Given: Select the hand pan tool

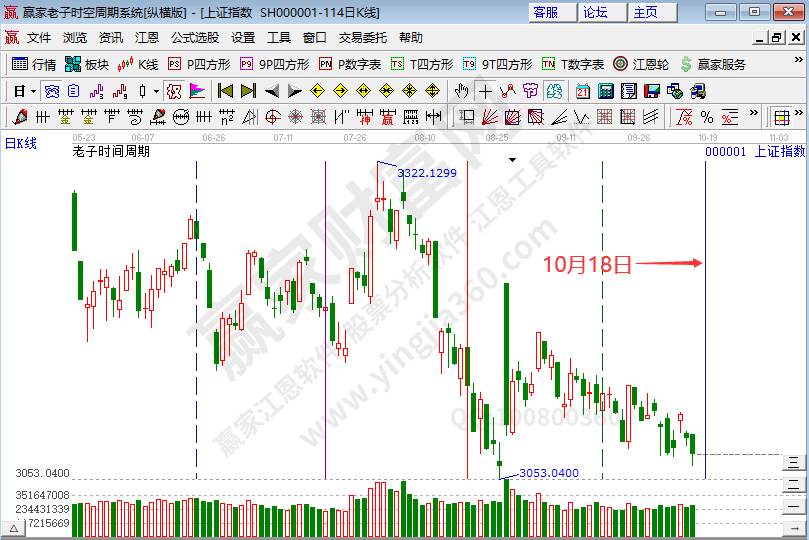Looking at the screenshot, I should 461,91.
